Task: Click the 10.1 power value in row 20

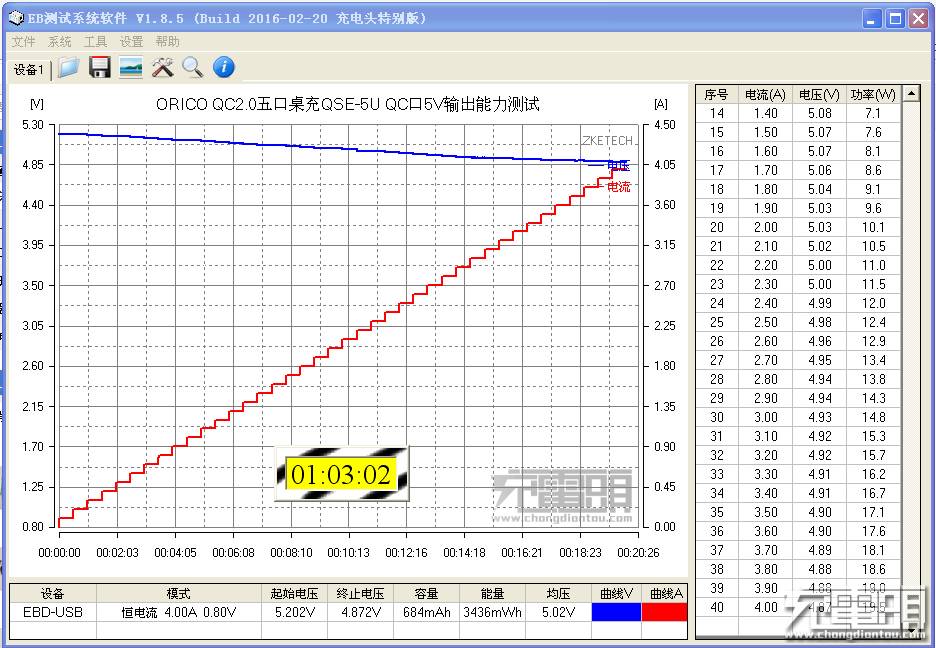Action: coord(873,227)
